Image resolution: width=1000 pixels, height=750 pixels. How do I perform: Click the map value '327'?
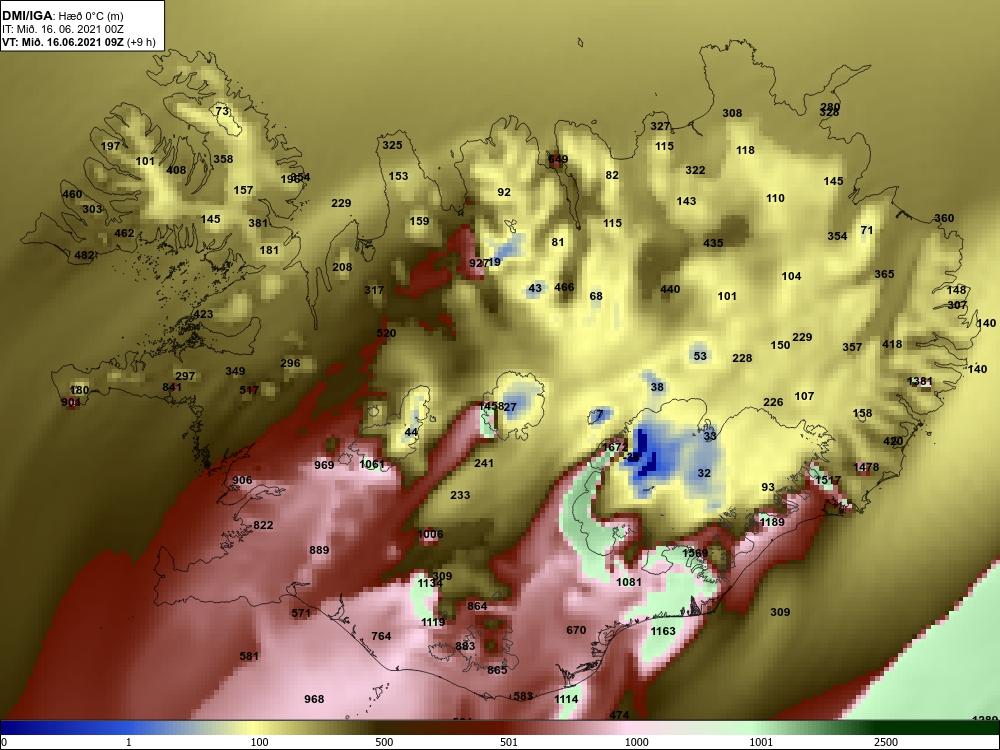(x=660, y=126)
